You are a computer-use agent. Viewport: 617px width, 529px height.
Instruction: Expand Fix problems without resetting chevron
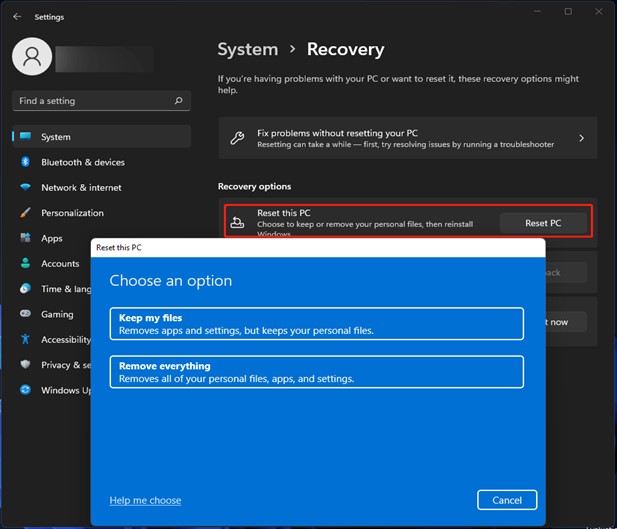(x=581, y=138)
